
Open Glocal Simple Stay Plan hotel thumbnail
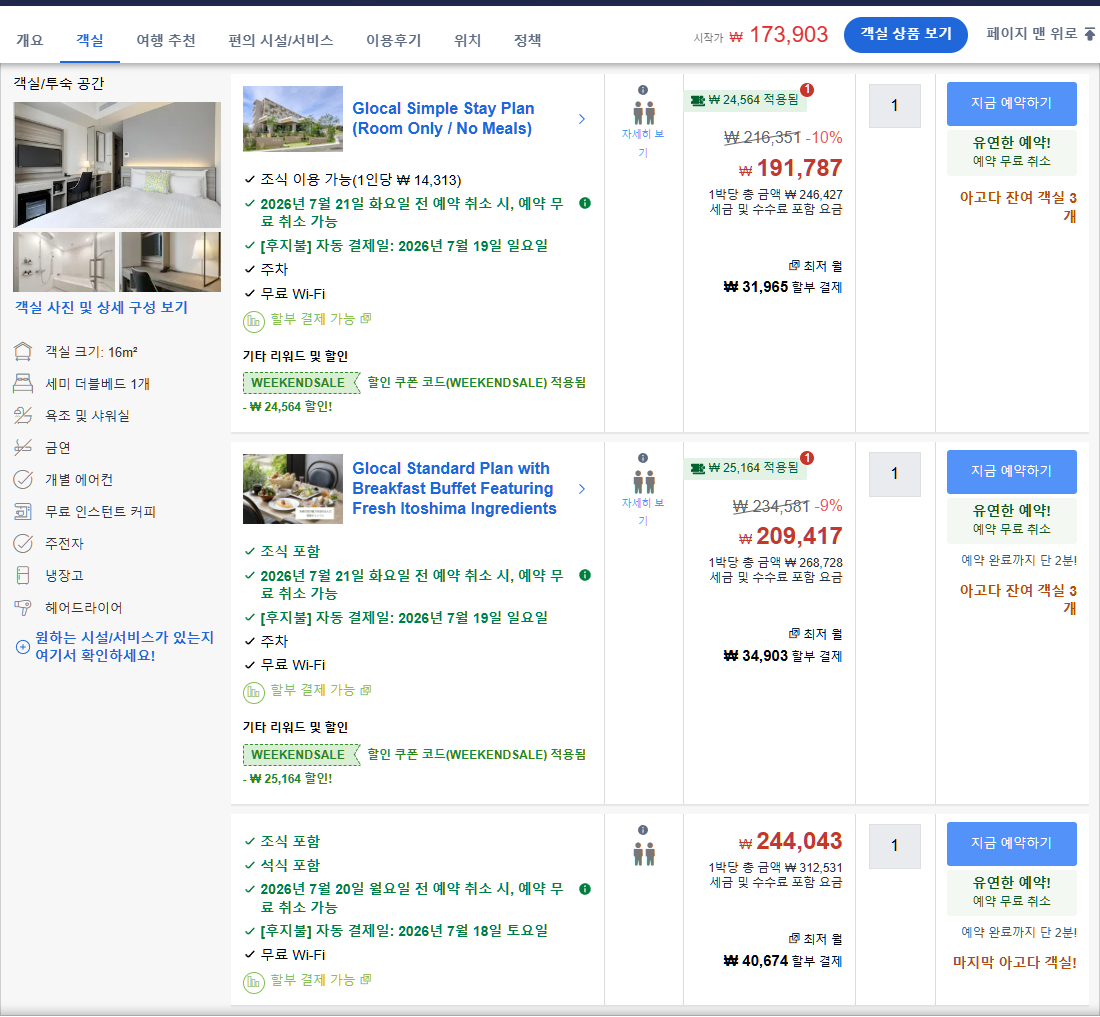[x=293, y=119]
